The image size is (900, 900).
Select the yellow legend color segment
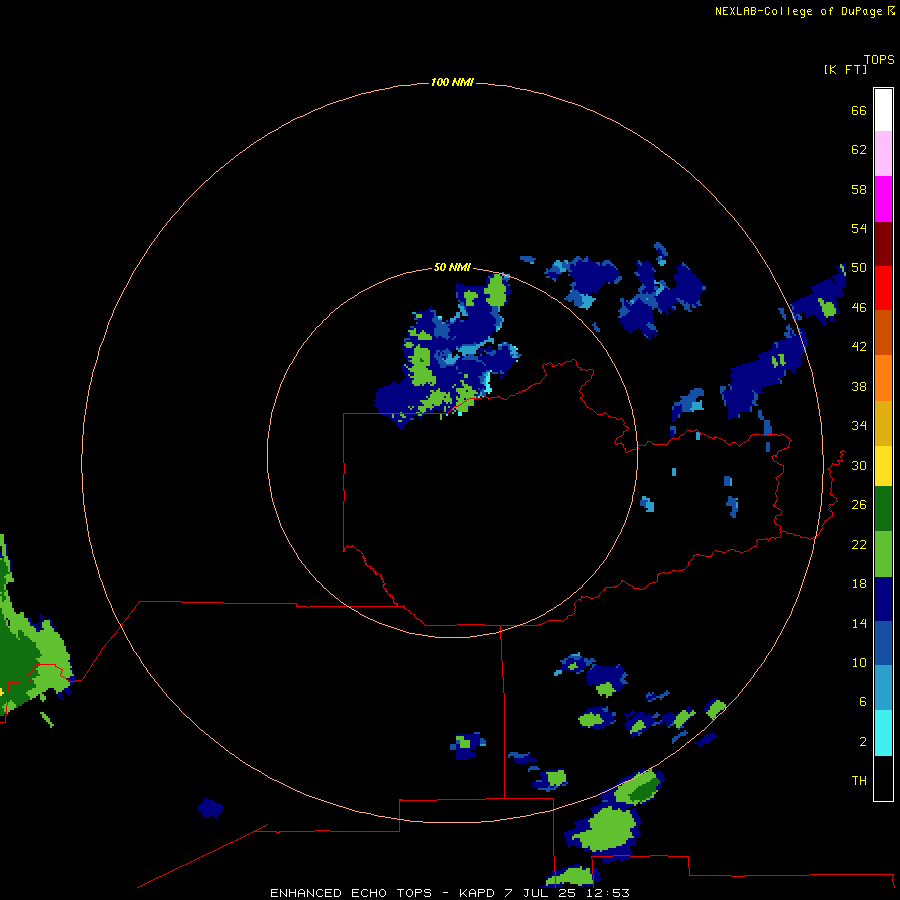pyautogui.click(x=883, y=466)
